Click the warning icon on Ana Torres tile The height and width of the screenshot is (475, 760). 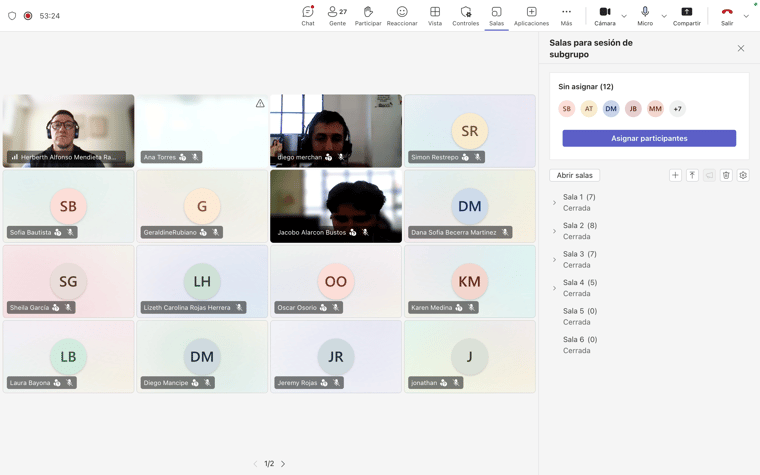click(260, 103)
